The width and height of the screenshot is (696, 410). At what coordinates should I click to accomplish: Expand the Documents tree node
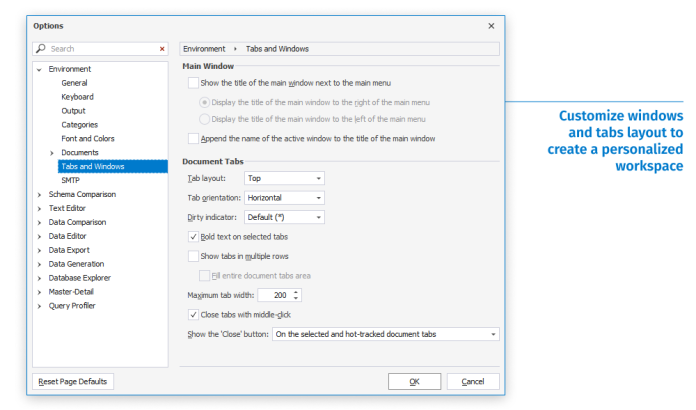pyautogui.click(x=52, y=153)
